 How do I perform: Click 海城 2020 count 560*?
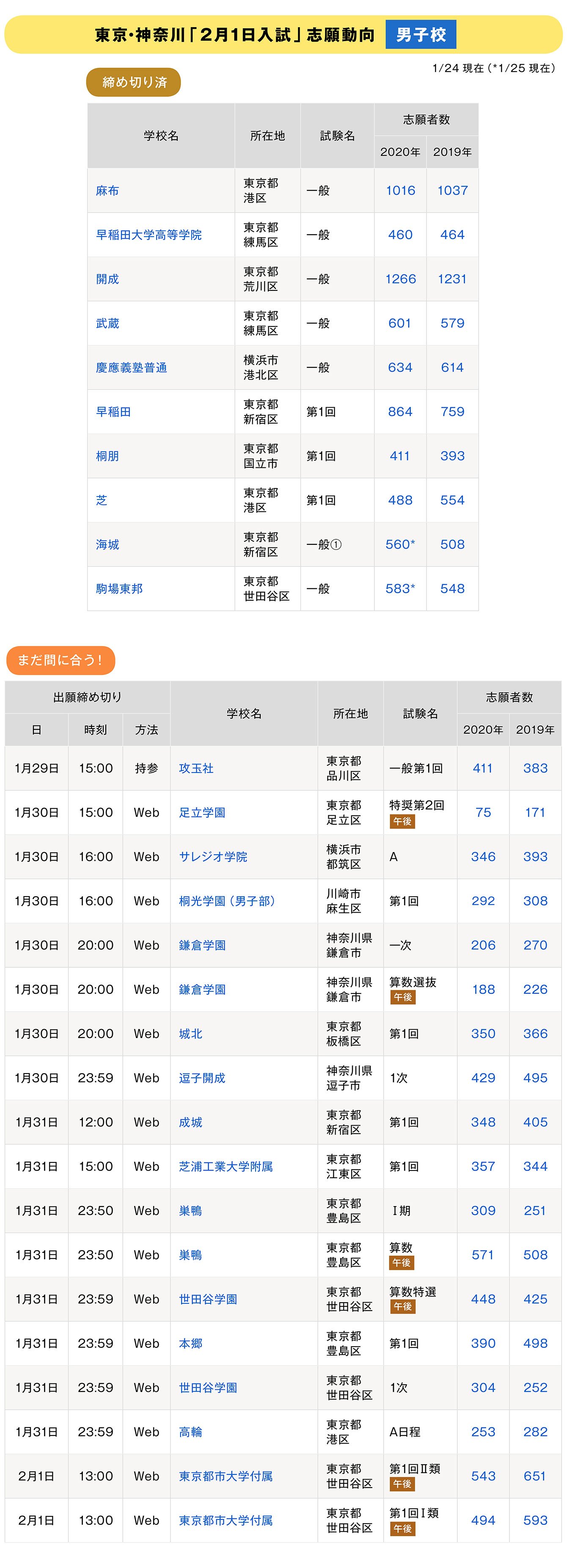tap(400, 544)
